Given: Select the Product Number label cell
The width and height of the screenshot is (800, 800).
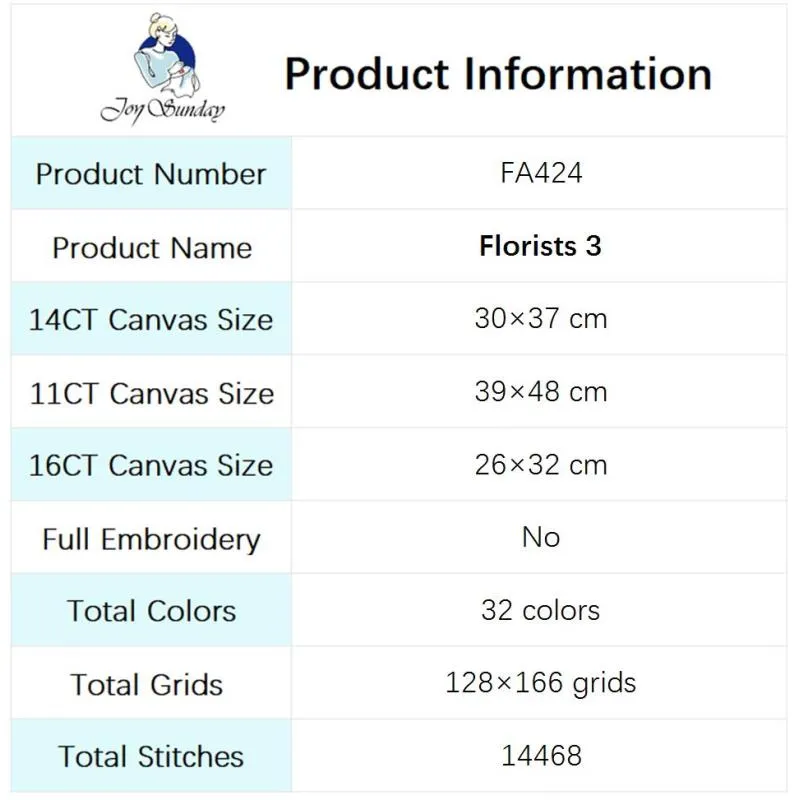Looking at the screenshot, I should coord(151,173).
